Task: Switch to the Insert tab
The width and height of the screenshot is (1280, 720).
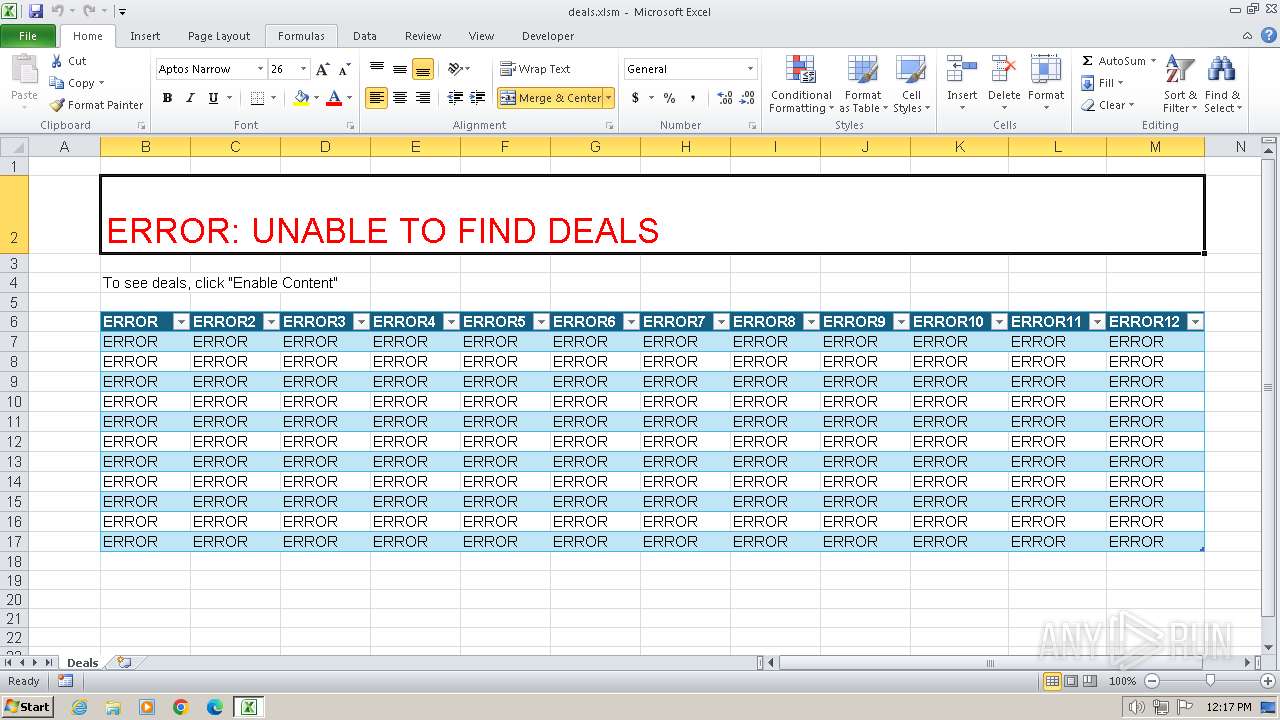Action: pos(145,36)
